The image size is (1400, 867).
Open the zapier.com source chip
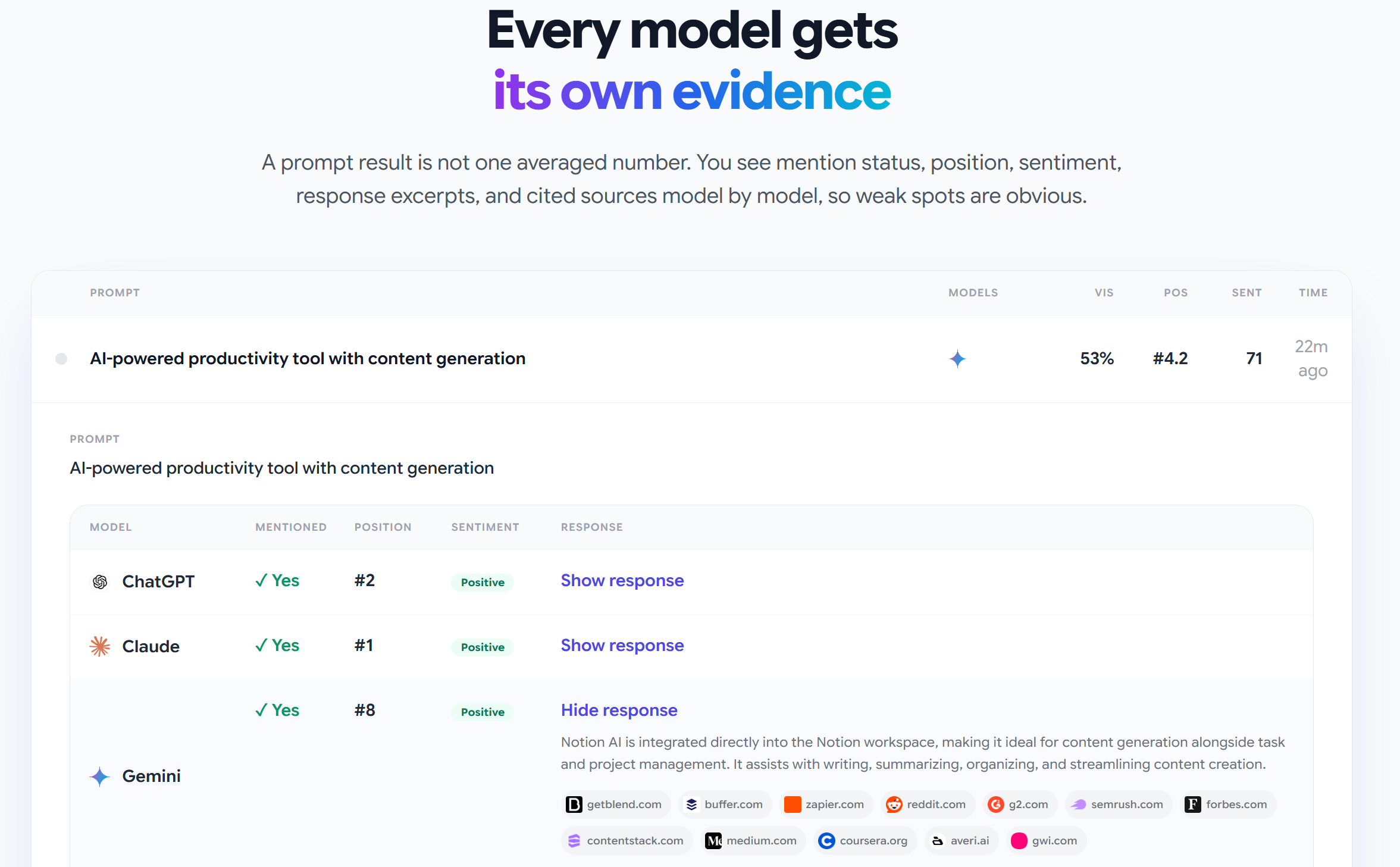[826, 804]
